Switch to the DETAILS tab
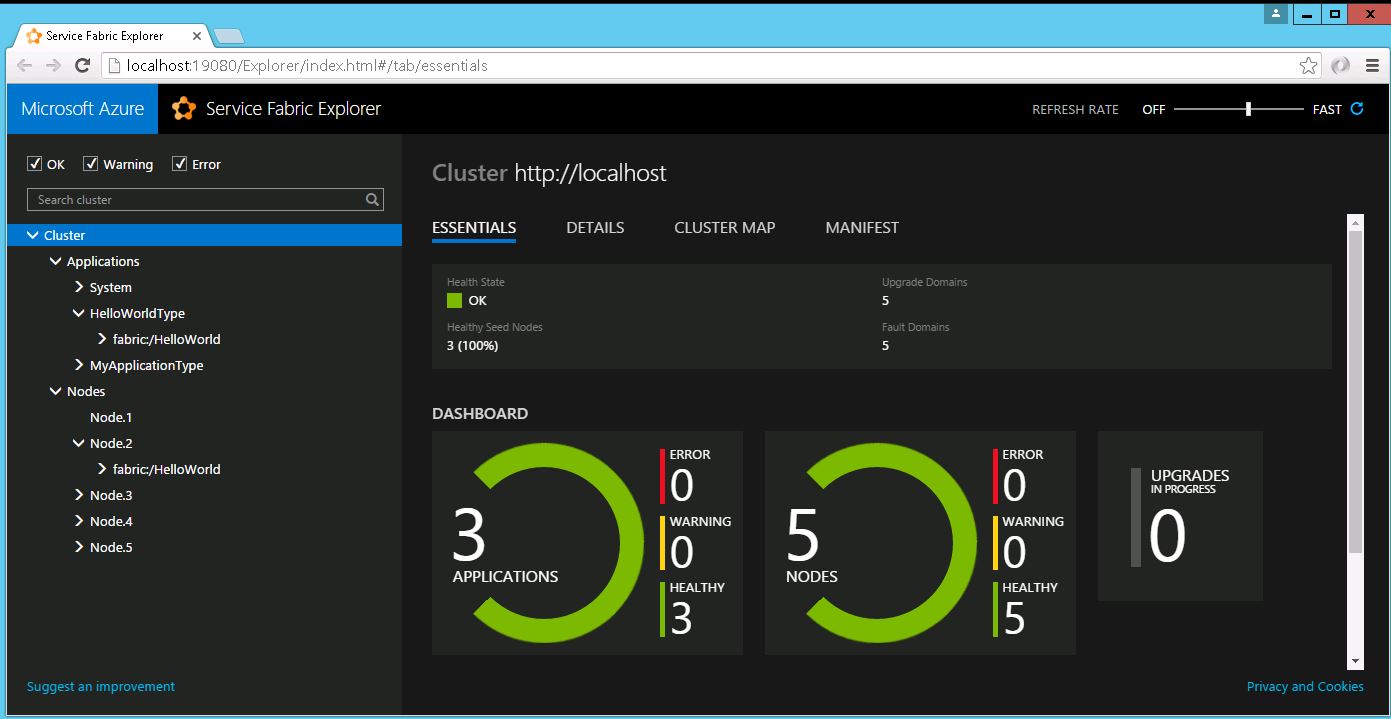 tap(595, 228)
